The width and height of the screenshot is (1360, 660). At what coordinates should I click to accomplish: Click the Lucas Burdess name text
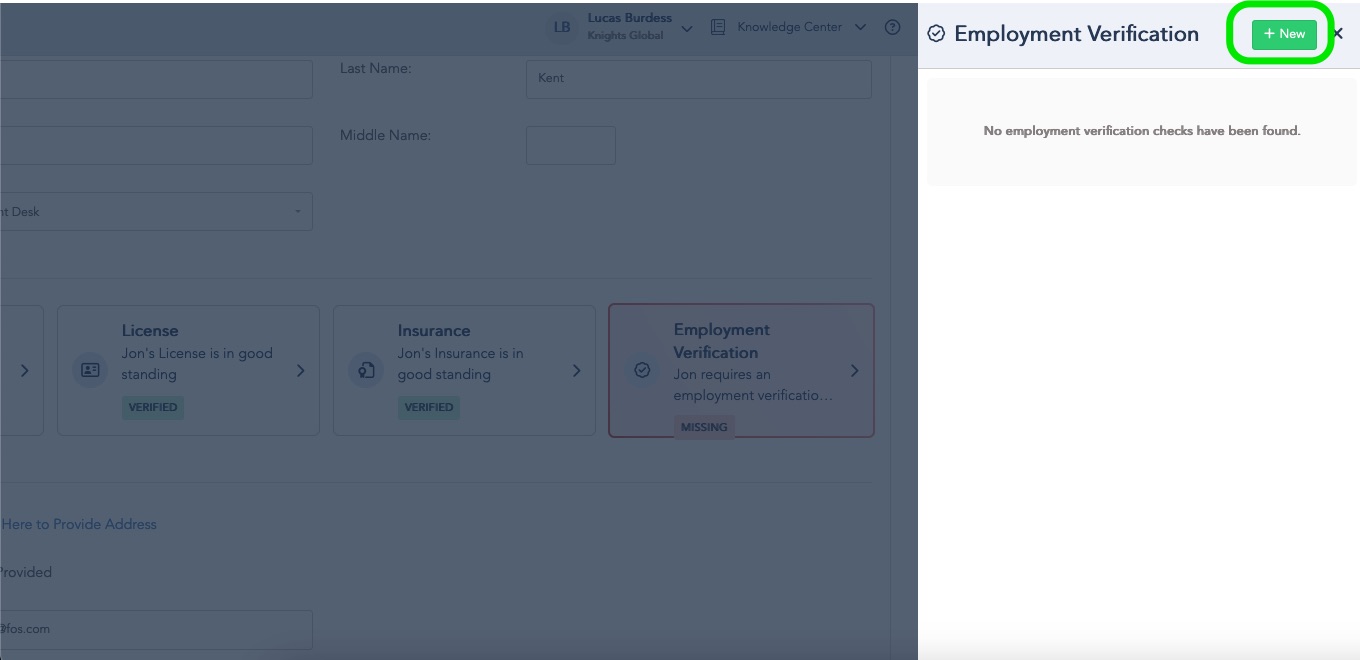point(630,18)
